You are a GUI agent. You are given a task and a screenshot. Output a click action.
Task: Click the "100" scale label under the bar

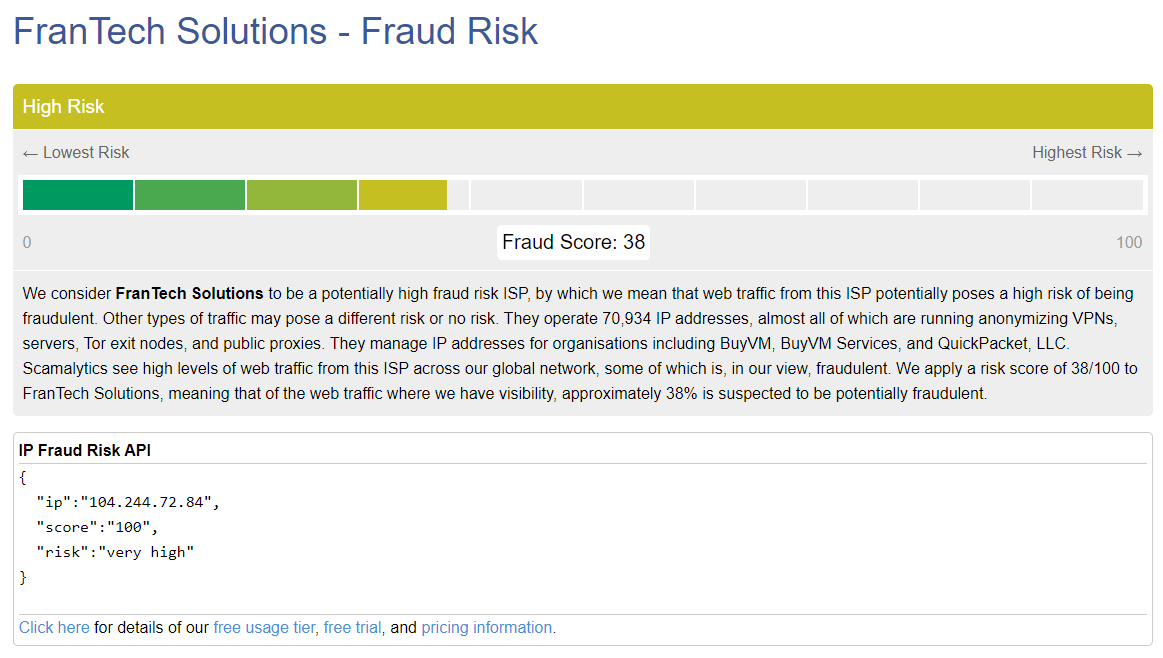pyautogui.click(x=1129, y=243)
